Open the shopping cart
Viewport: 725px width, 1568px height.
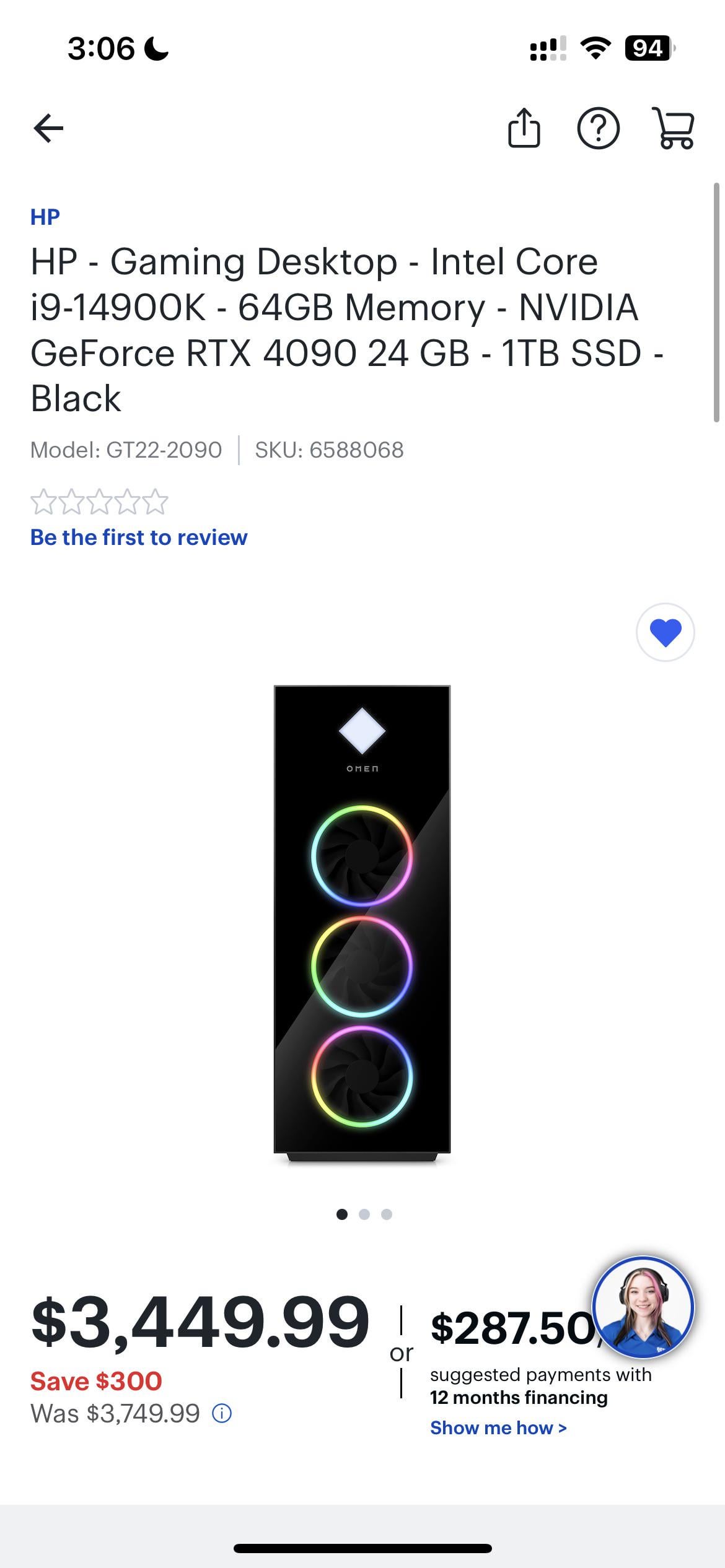click(x=674, y=129)
